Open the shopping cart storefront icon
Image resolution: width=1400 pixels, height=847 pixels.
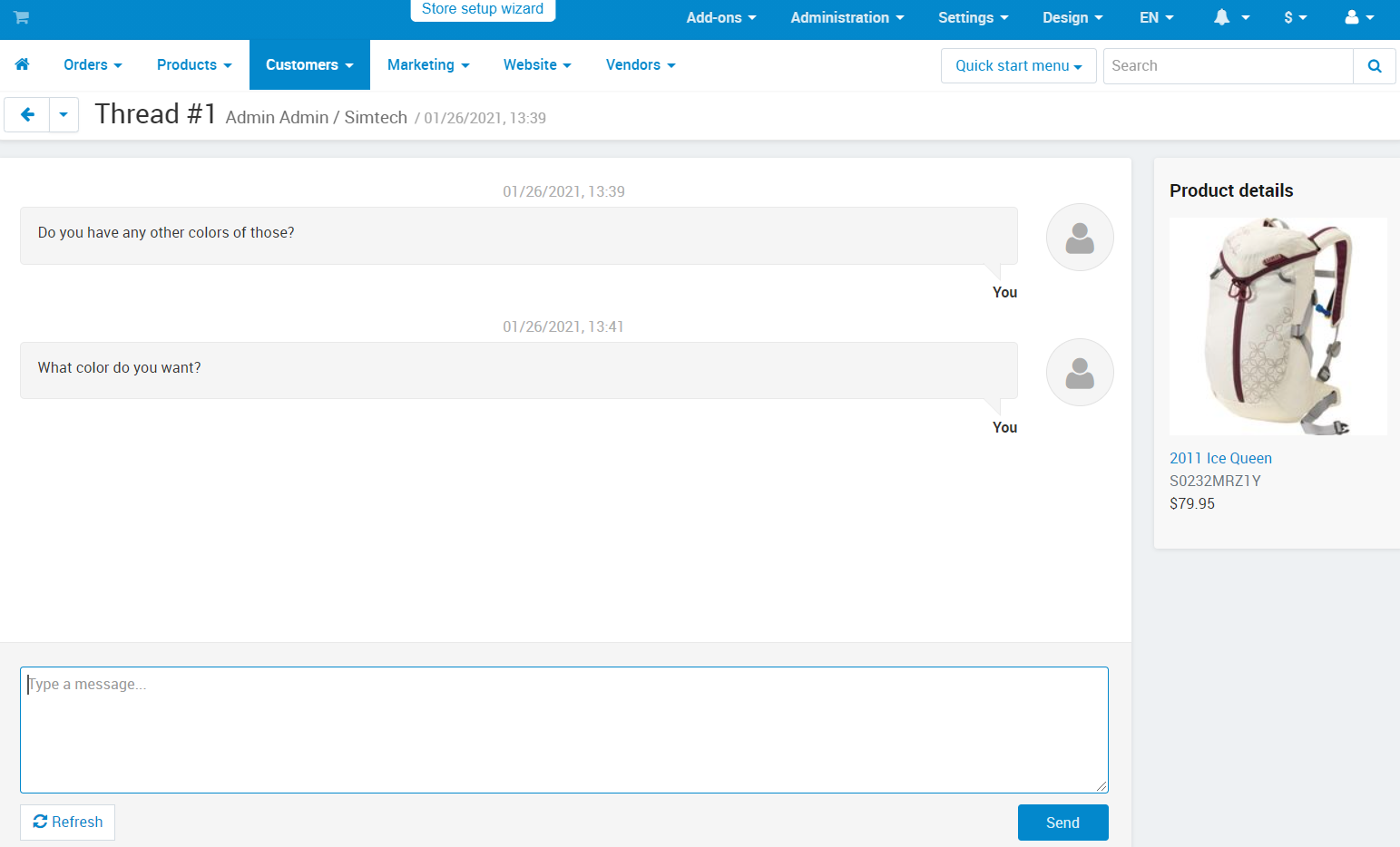tap(22, 17)
